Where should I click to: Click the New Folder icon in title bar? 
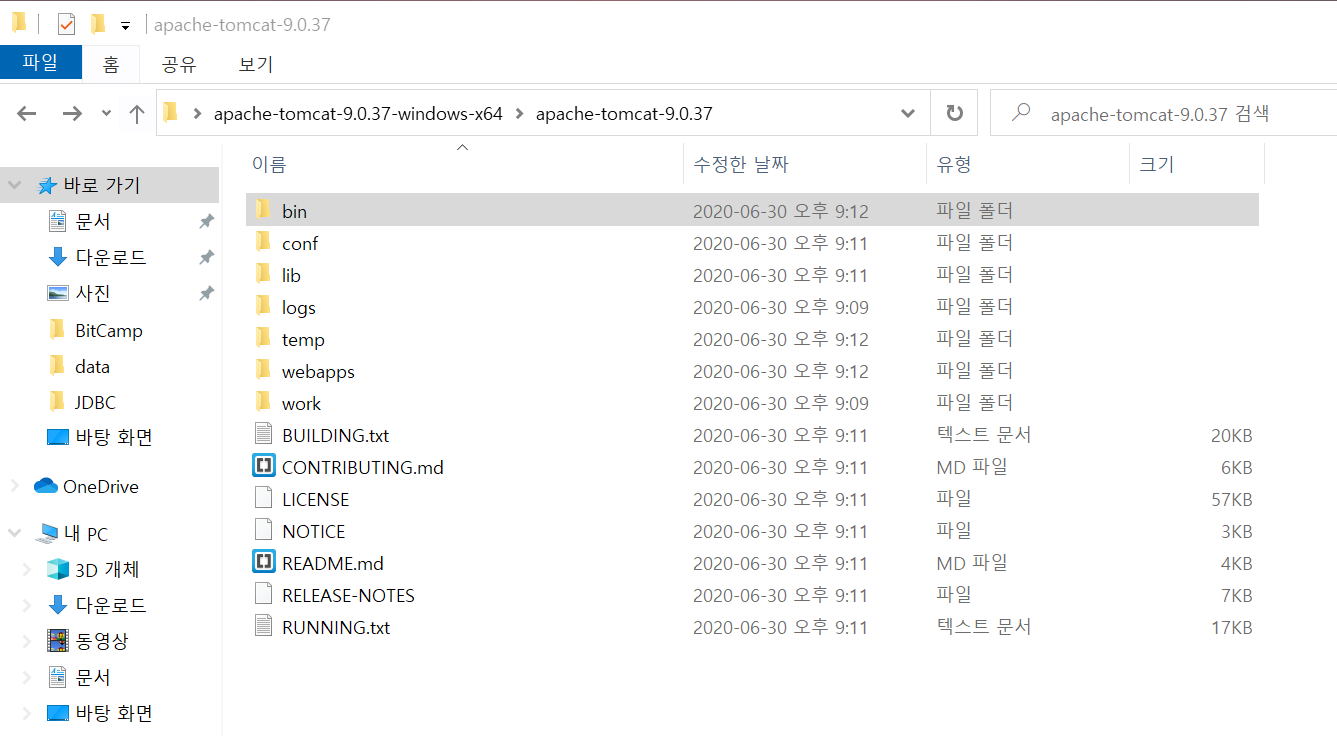pyautogui.click(x=98, y=24)
